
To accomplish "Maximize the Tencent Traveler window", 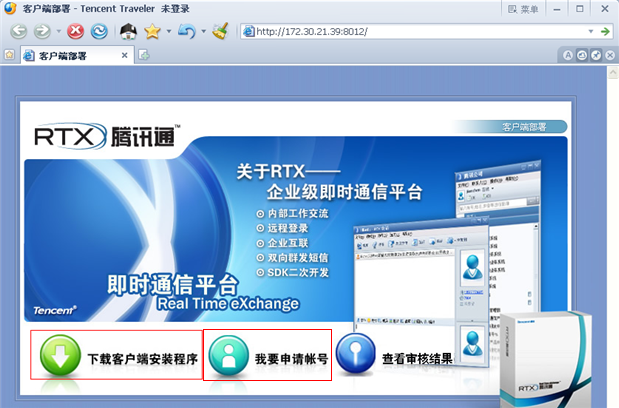I will 580,9.
